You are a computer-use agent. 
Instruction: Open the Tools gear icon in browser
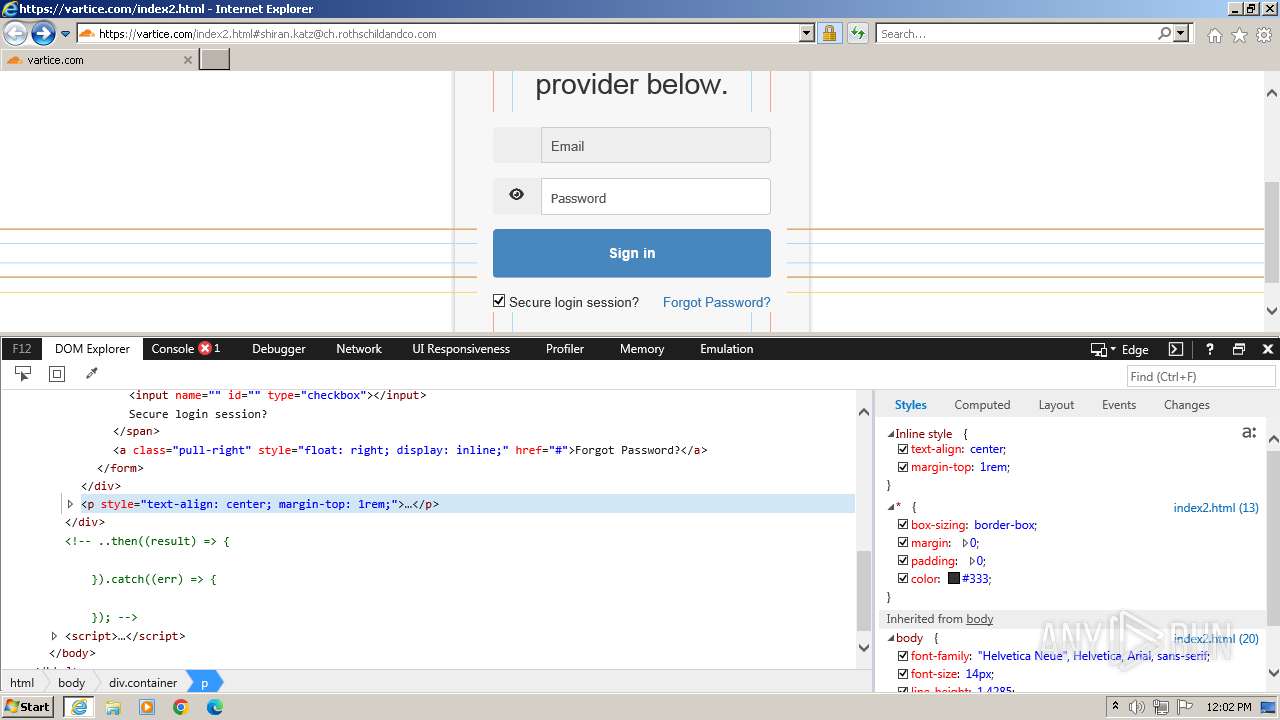coord(1264,35)
